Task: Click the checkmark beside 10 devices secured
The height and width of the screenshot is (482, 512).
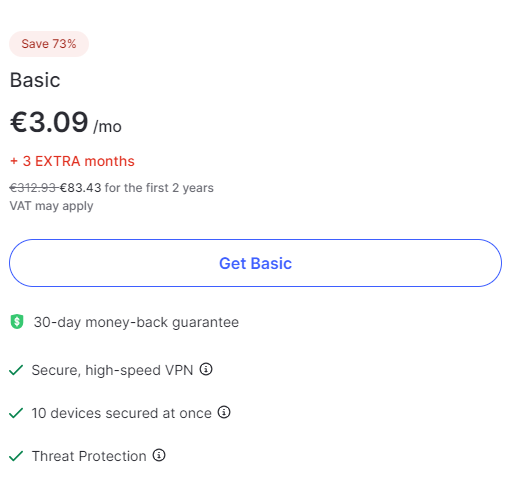Action: click(16, 413)
